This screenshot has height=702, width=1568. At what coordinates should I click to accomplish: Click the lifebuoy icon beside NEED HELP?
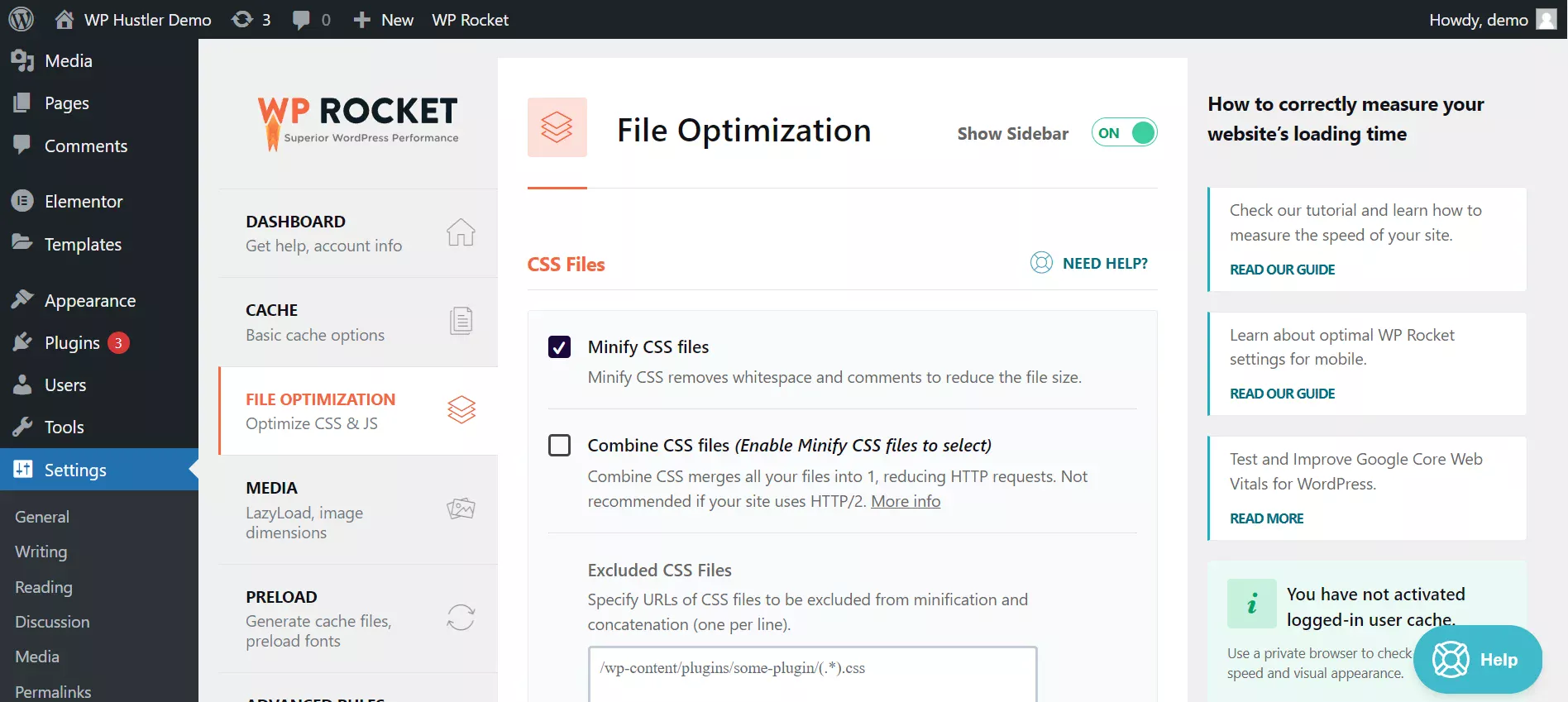1041,263
